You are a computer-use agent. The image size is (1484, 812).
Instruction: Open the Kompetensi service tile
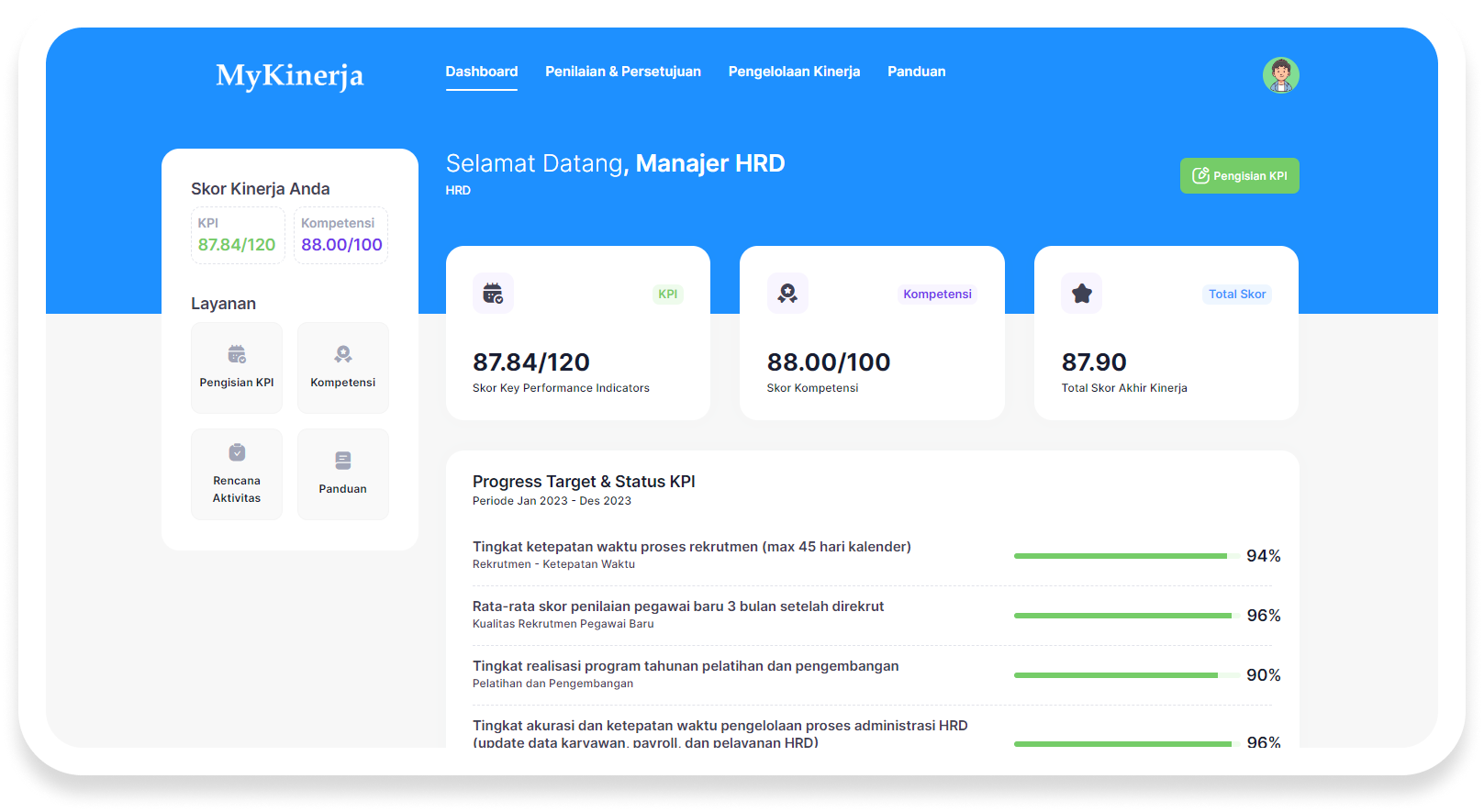tap(343, 368)
